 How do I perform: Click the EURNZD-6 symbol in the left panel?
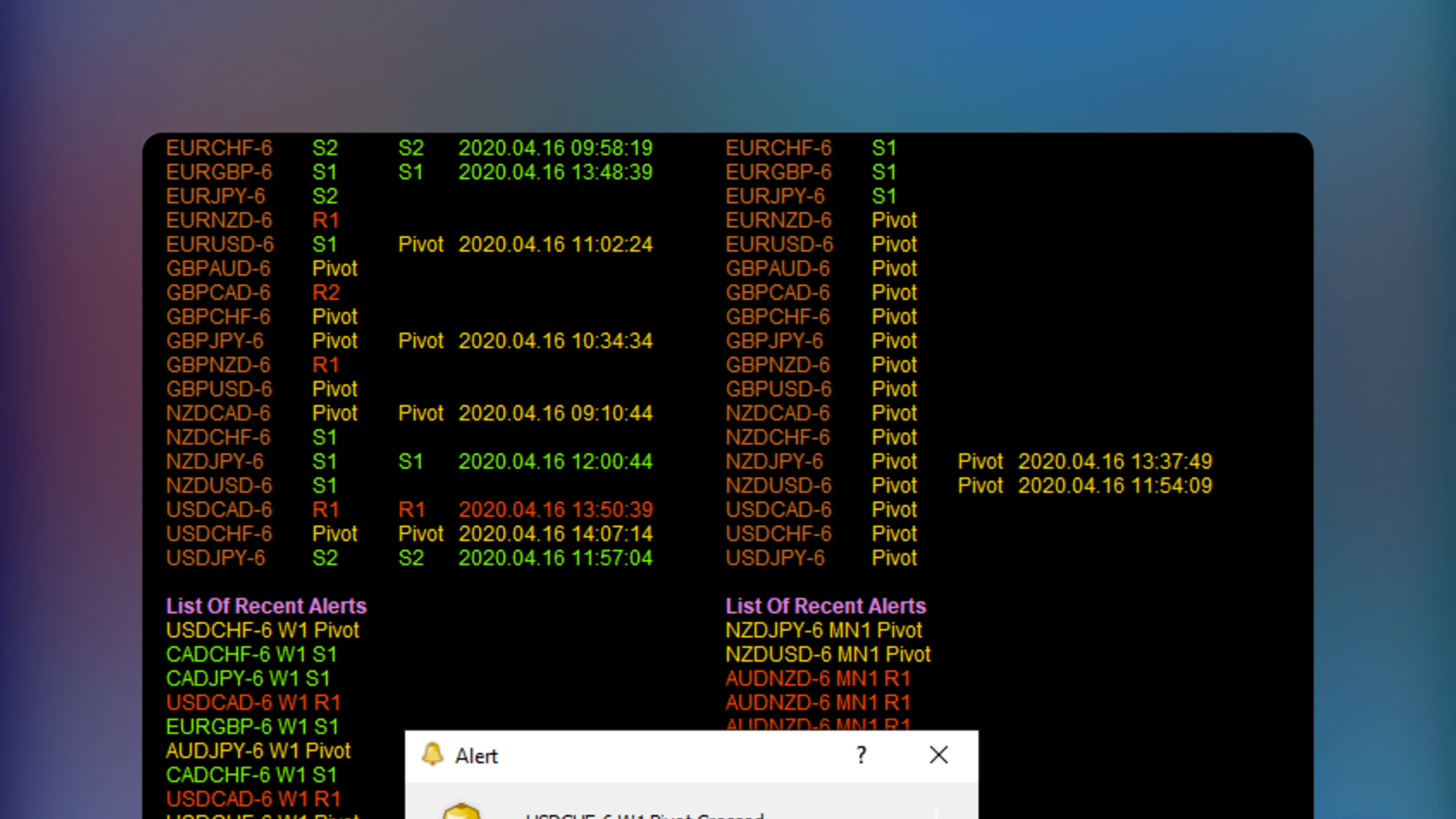(x=219, y=220)
